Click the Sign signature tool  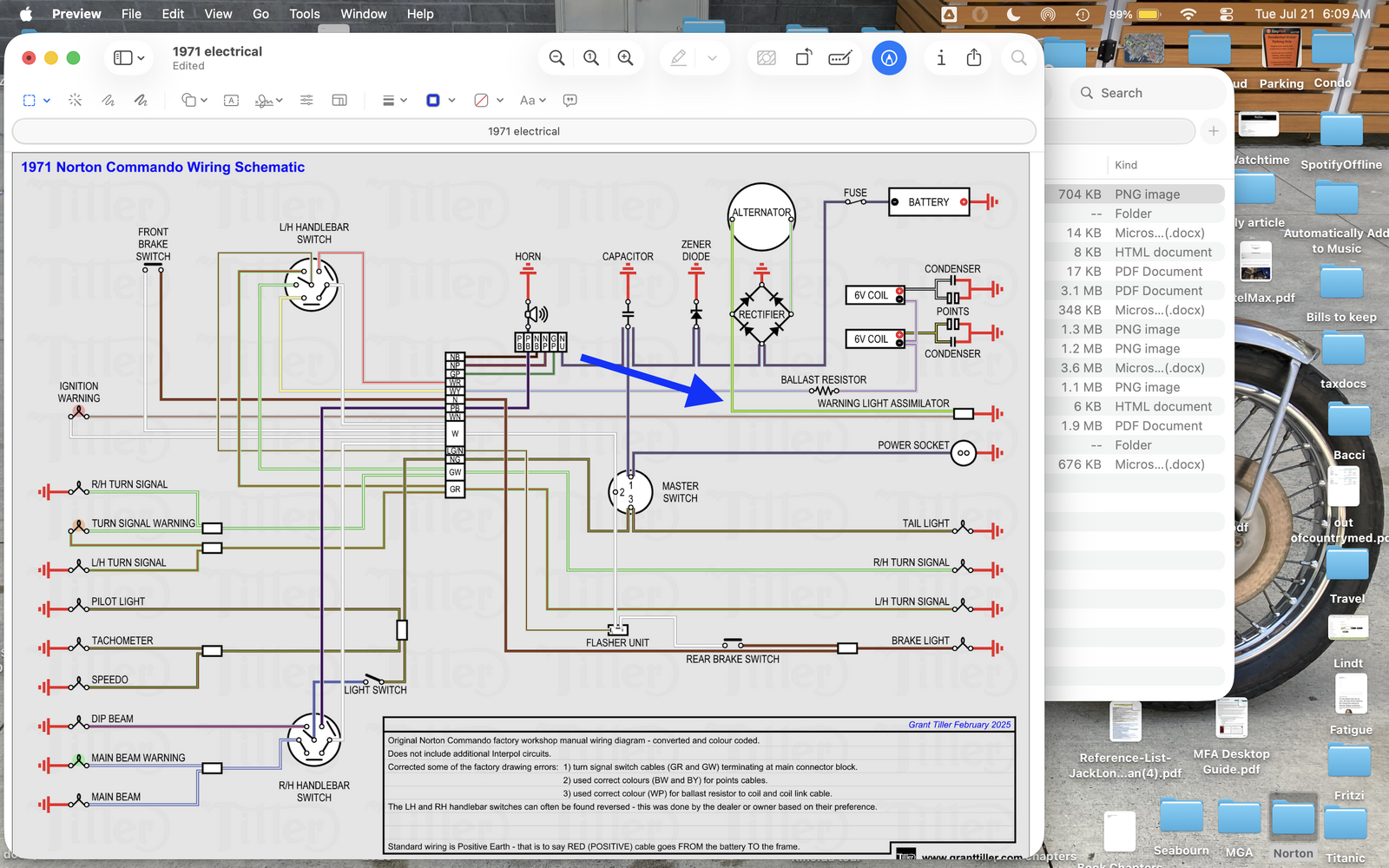(x=264, y=101)
